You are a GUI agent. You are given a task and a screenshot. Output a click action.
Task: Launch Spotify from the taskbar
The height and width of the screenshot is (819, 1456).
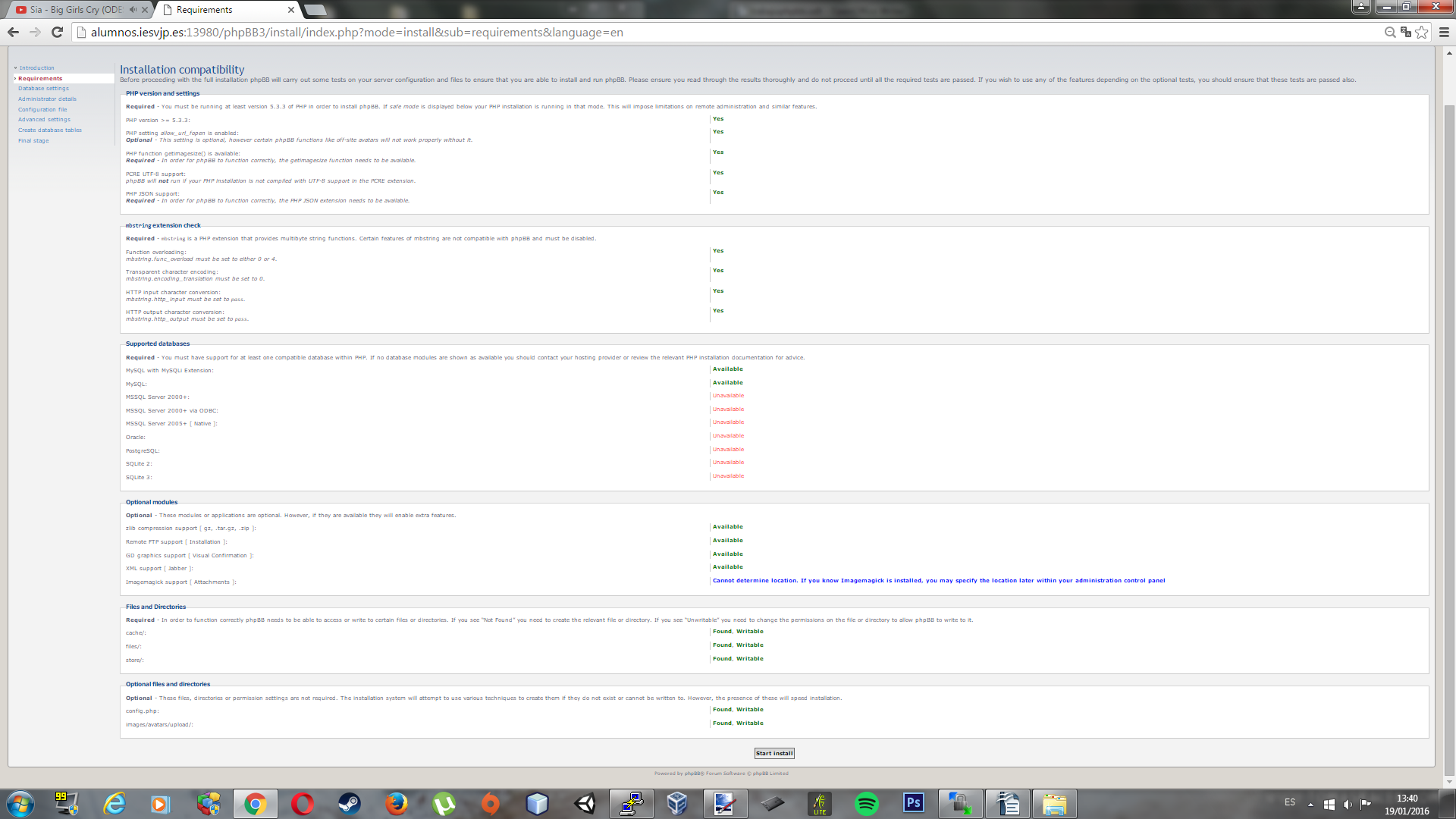point(866,804)
